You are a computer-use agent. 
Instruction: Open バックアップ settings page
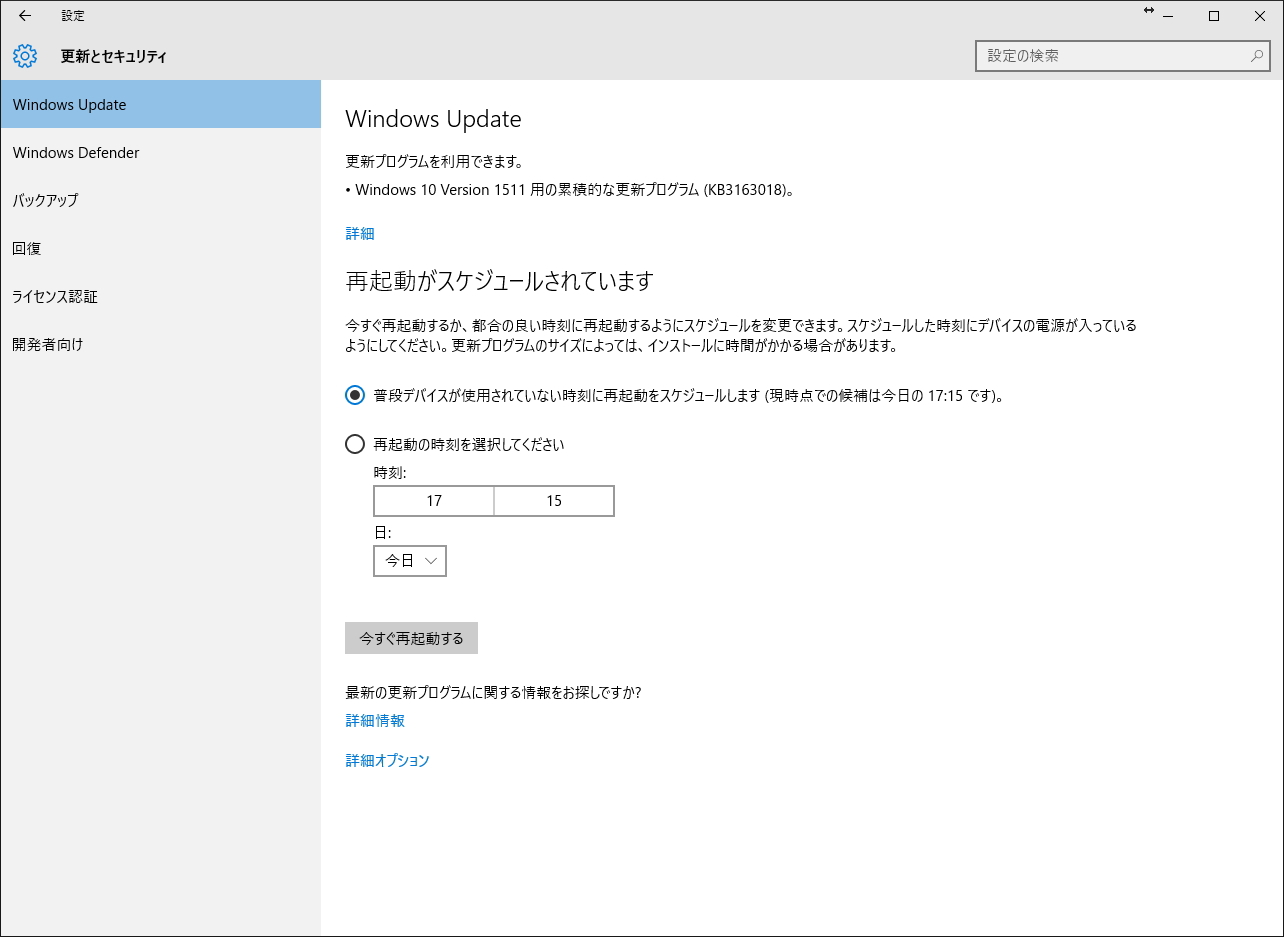click(x=160, y=200)
